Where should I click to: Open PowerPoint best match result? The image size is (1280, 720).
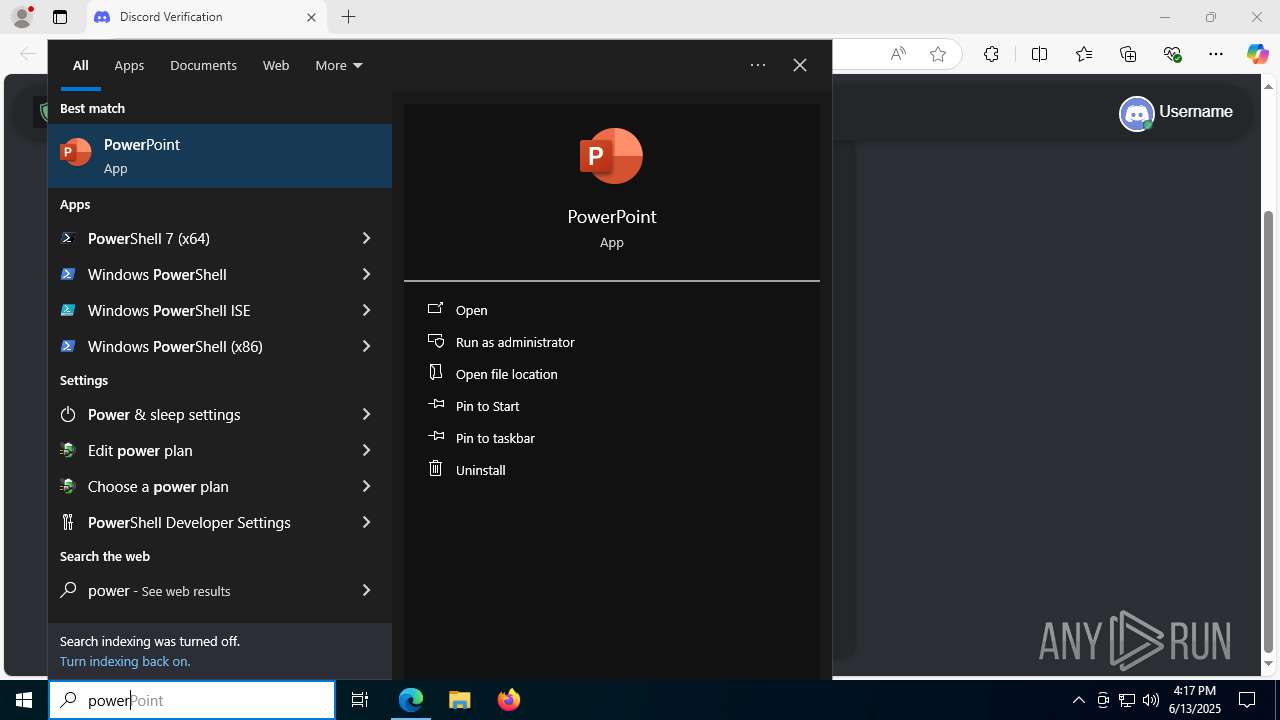coord(220,156)
